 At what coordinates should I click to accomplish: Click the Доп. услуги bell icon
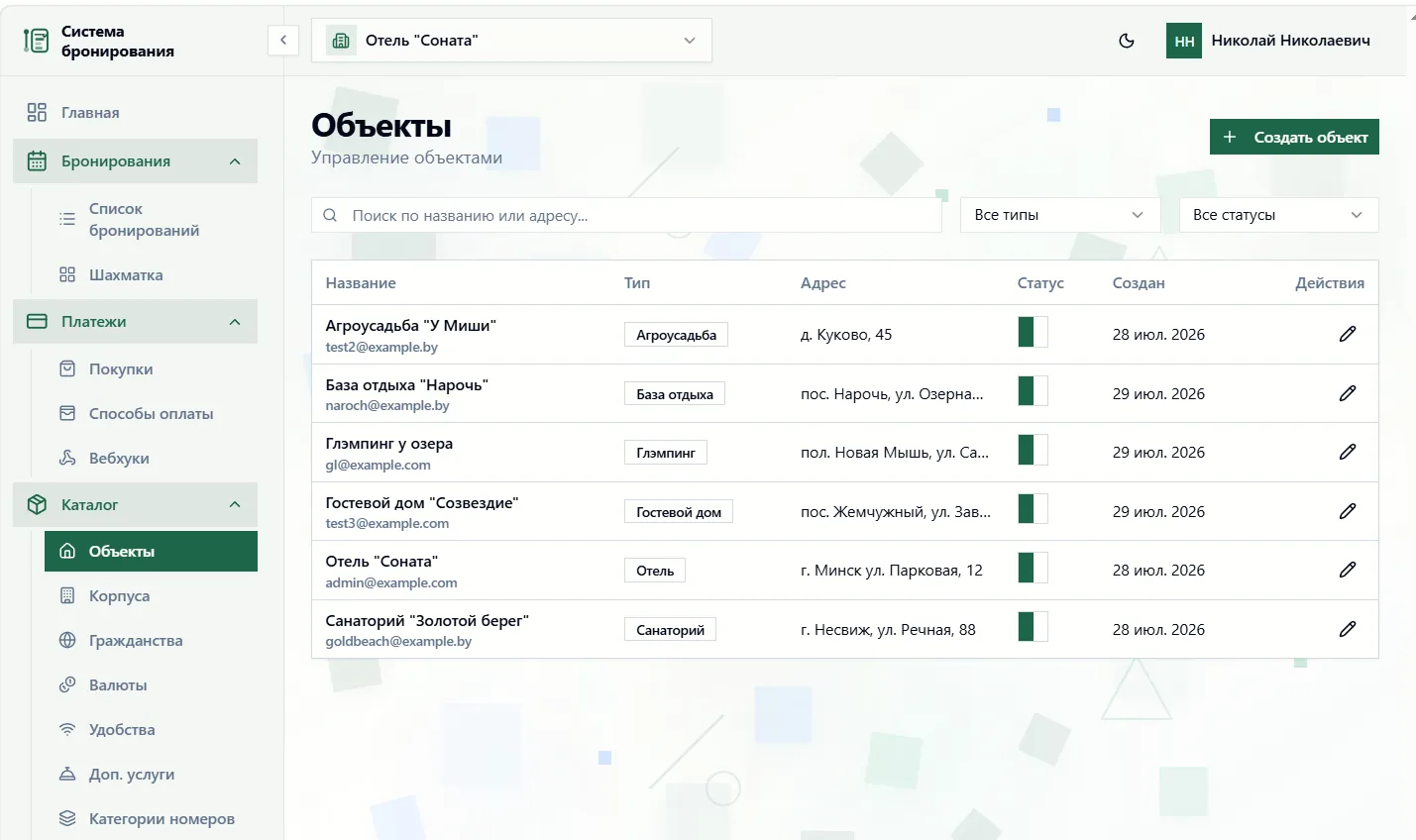pyautogui.click(x=67, y=775)
